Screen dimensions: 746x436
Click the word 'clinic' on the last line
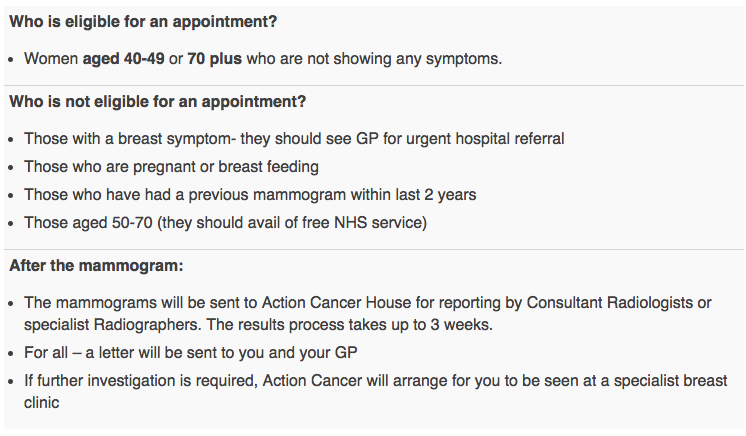[41, 403]
